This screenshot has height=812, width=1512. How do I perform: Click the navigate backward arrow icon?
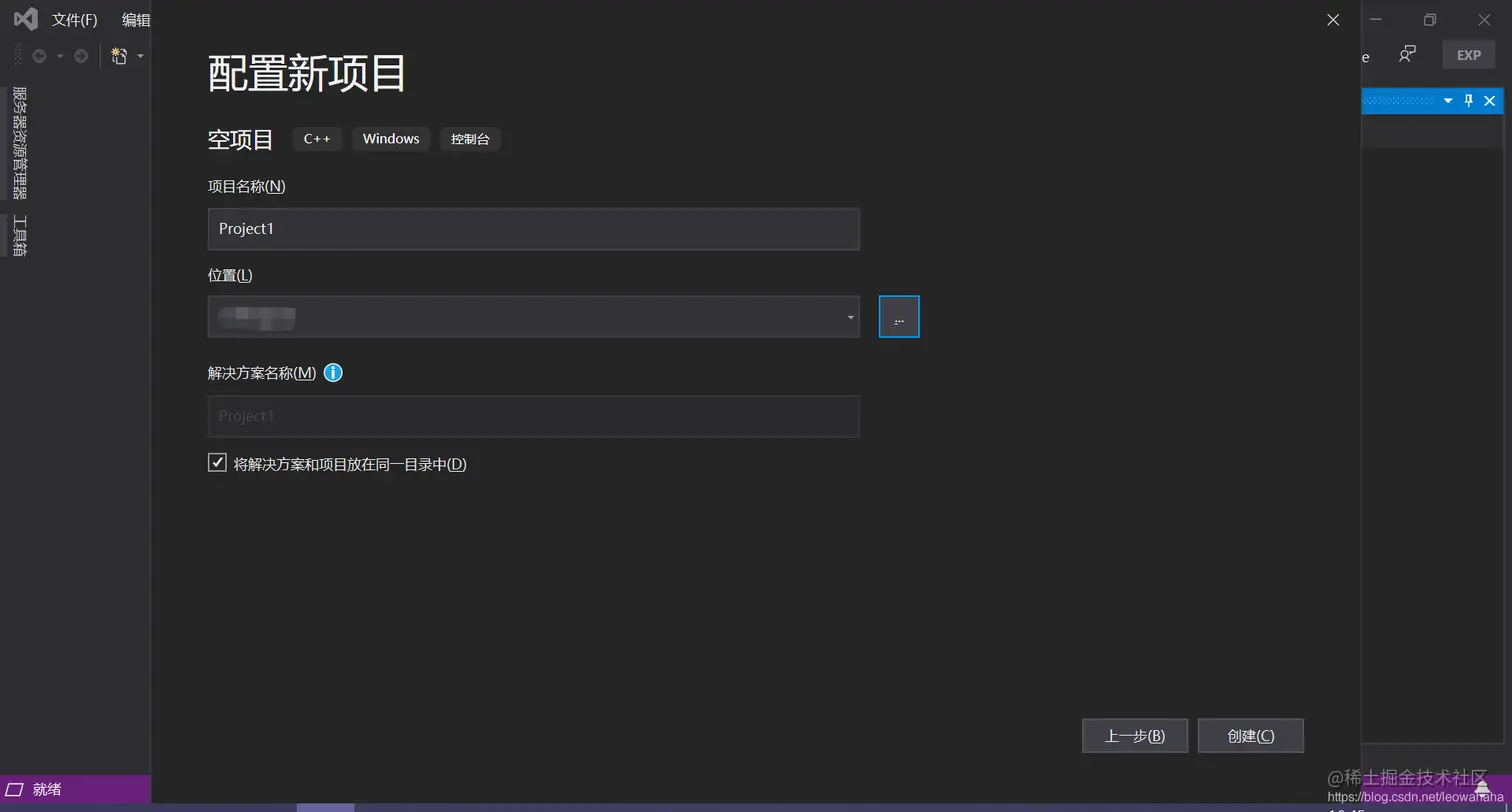click(40, 56)
